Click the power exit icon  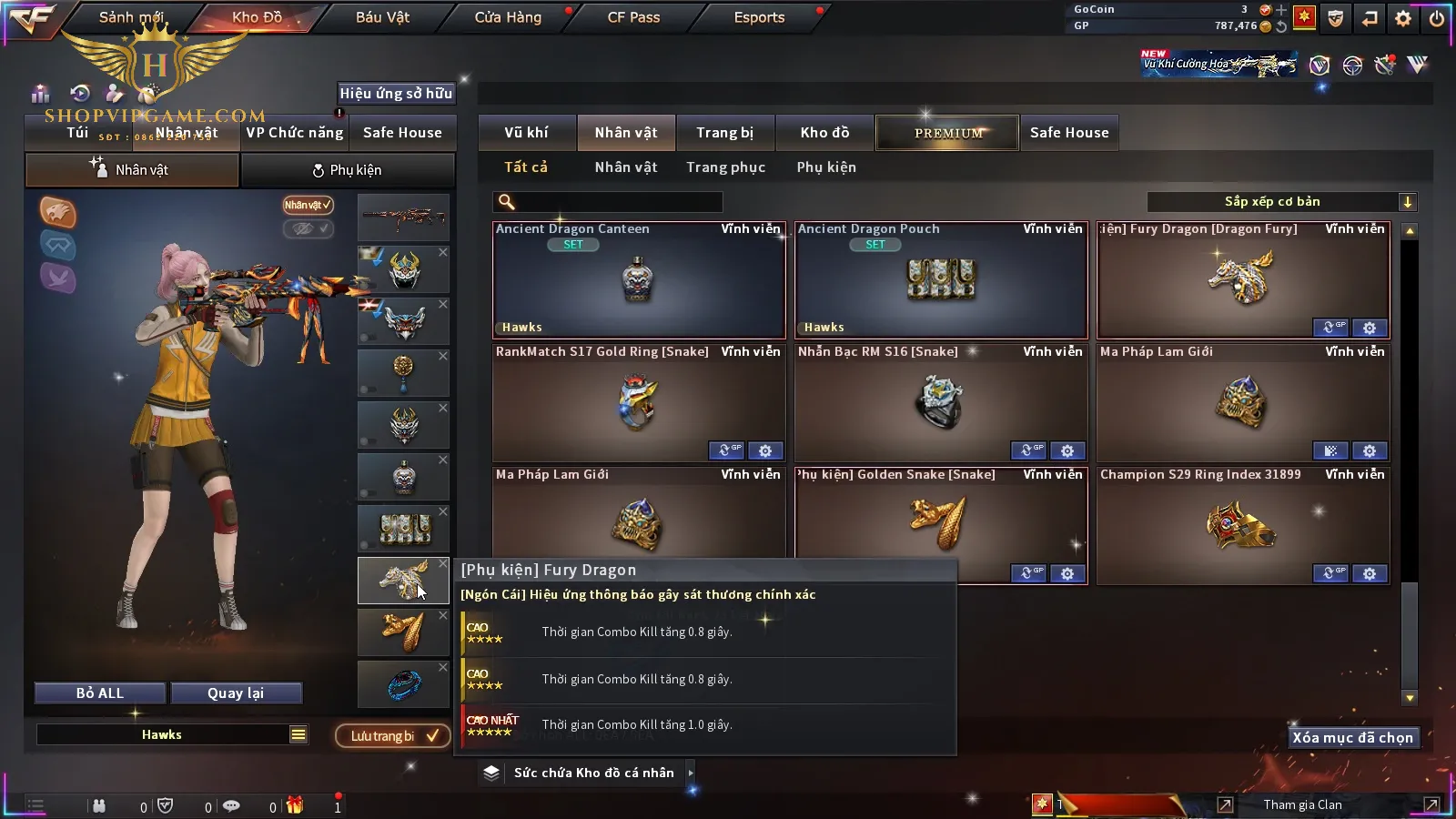coord(1437,17)
